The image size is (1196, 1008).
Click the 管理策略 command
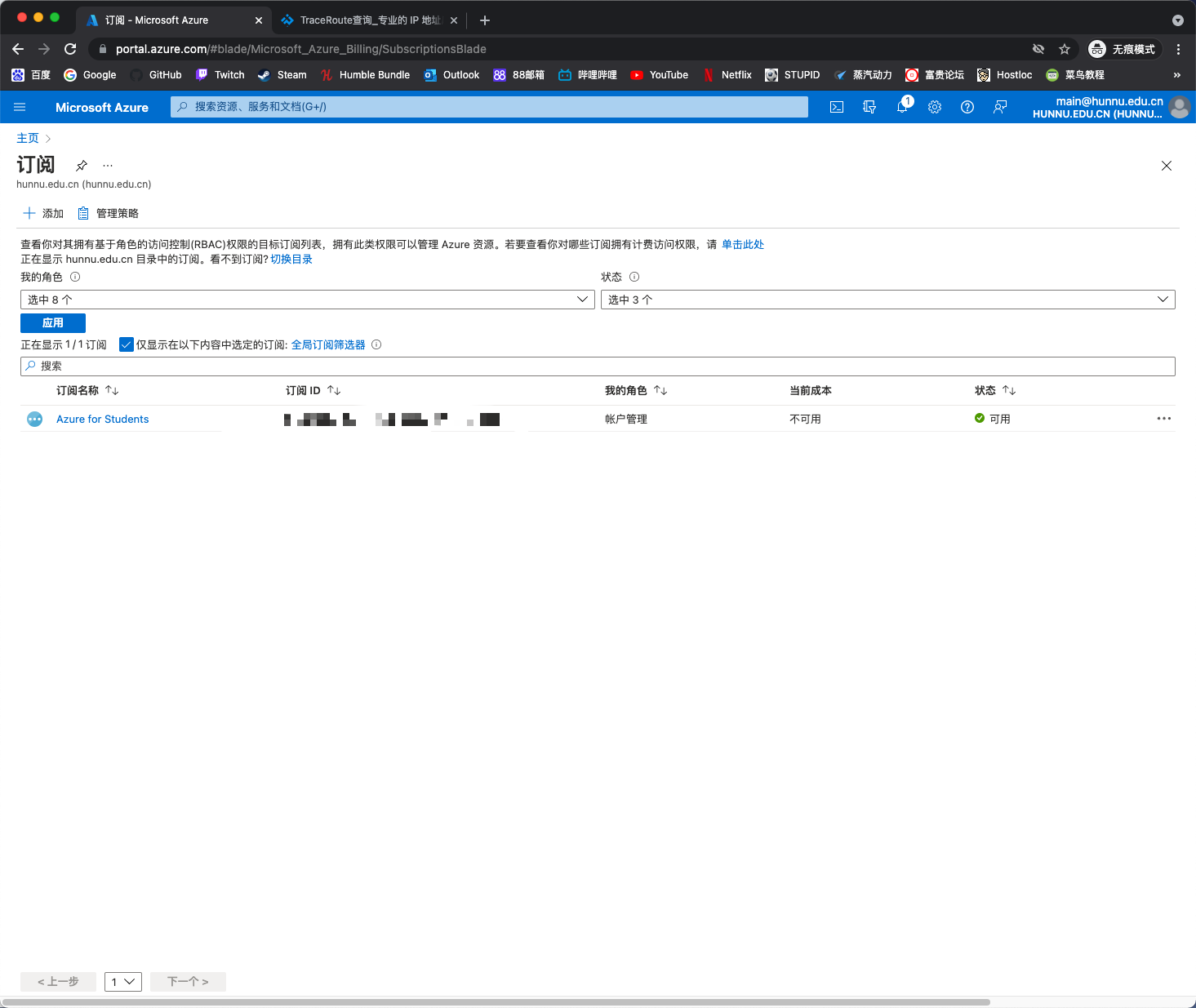(x=109, y=214)
